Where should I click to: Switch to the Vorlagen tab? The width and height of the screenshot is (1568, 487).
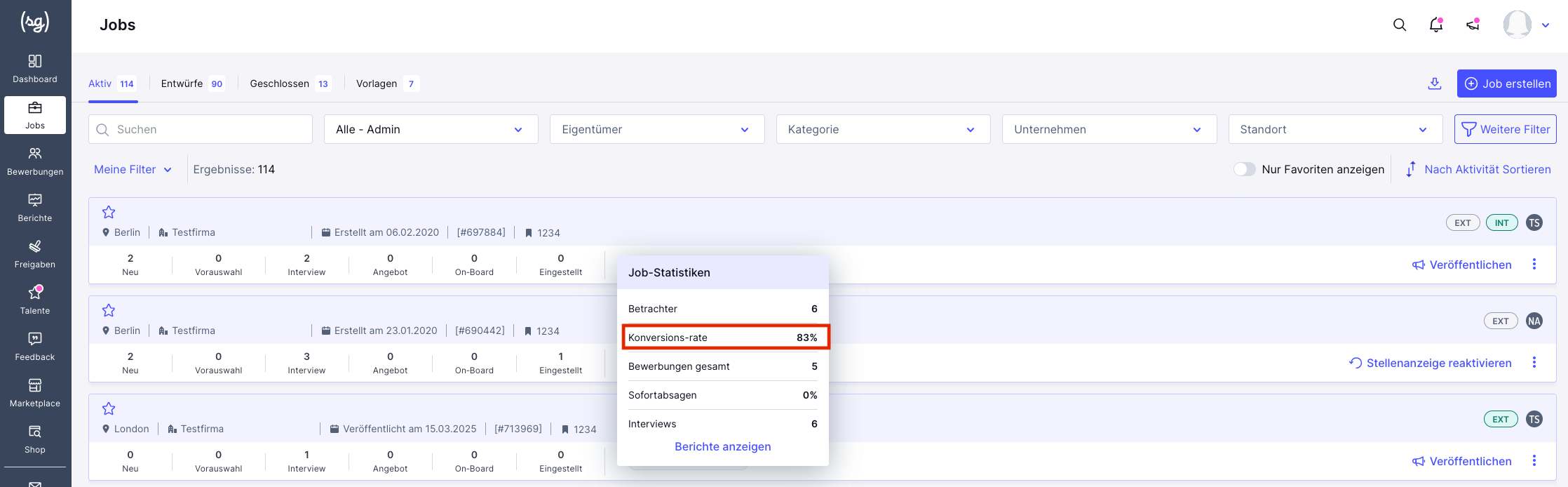coord(388,84)
